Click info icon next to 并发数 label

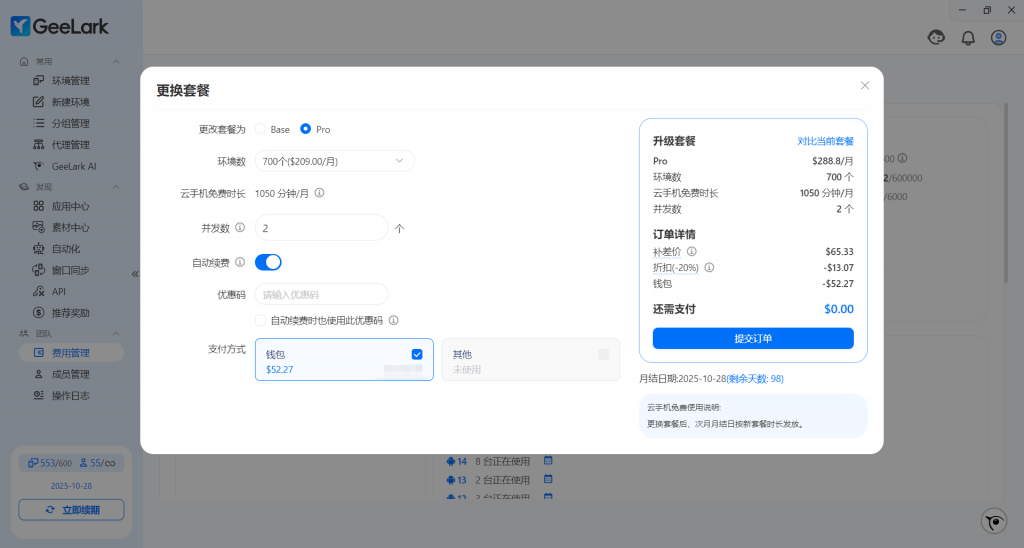240,228
